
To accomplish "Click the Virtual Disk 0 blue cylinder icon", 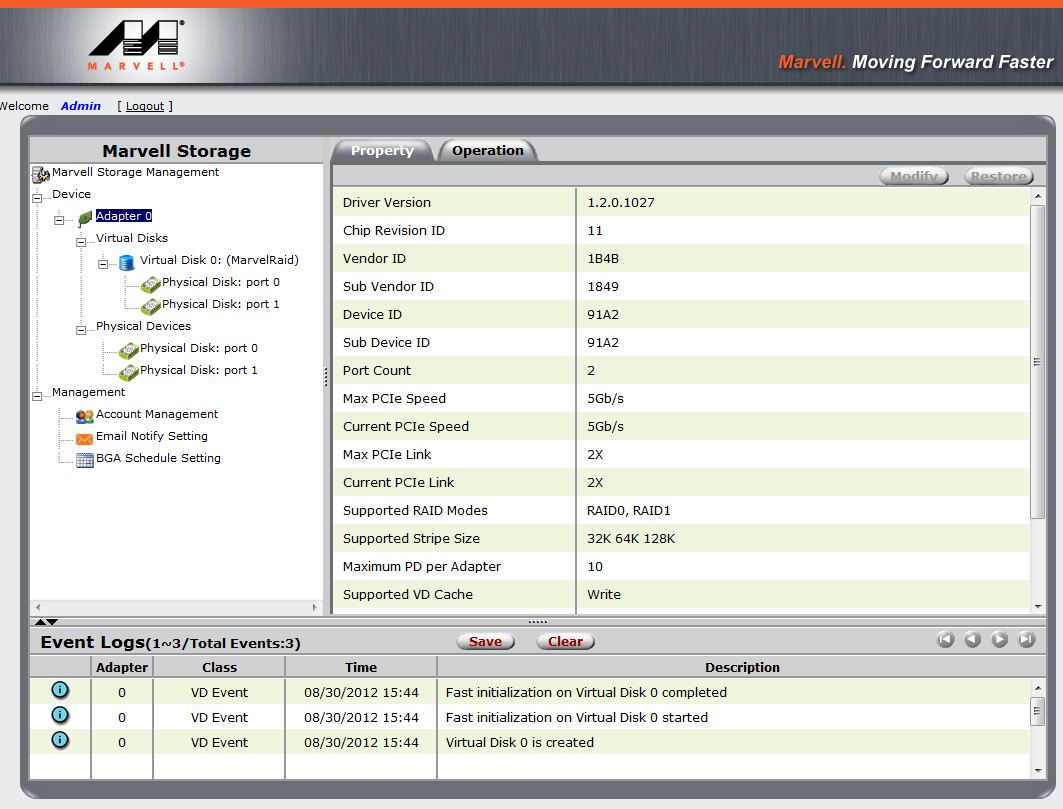I will coord(126,262).
